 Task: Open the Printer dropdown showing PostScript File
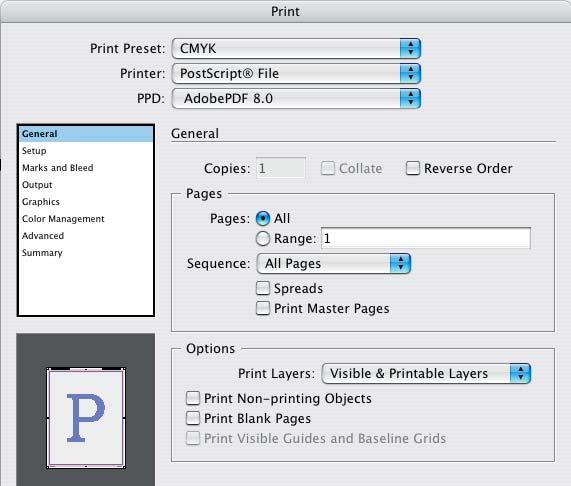pos(296,74)
